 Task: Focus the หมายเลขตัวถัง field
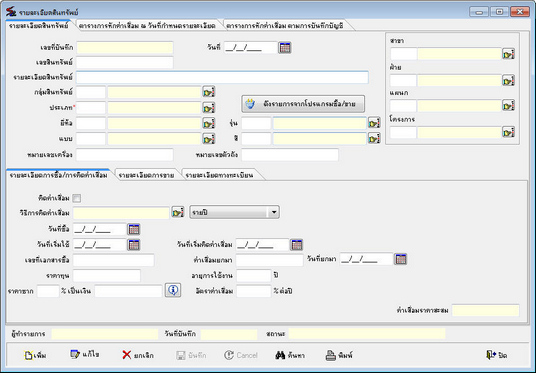[x=290, y=155]
